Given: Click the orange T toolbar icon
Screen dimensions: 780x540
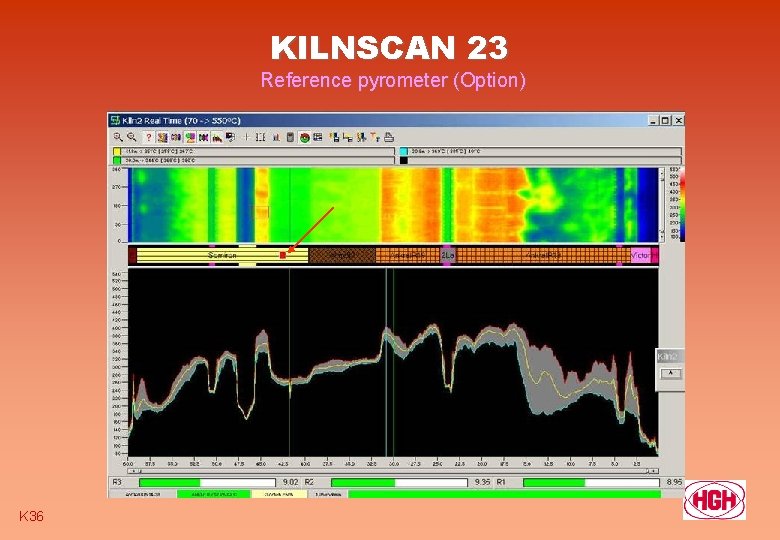Looking at the screenshot, I should click(375, 137).
